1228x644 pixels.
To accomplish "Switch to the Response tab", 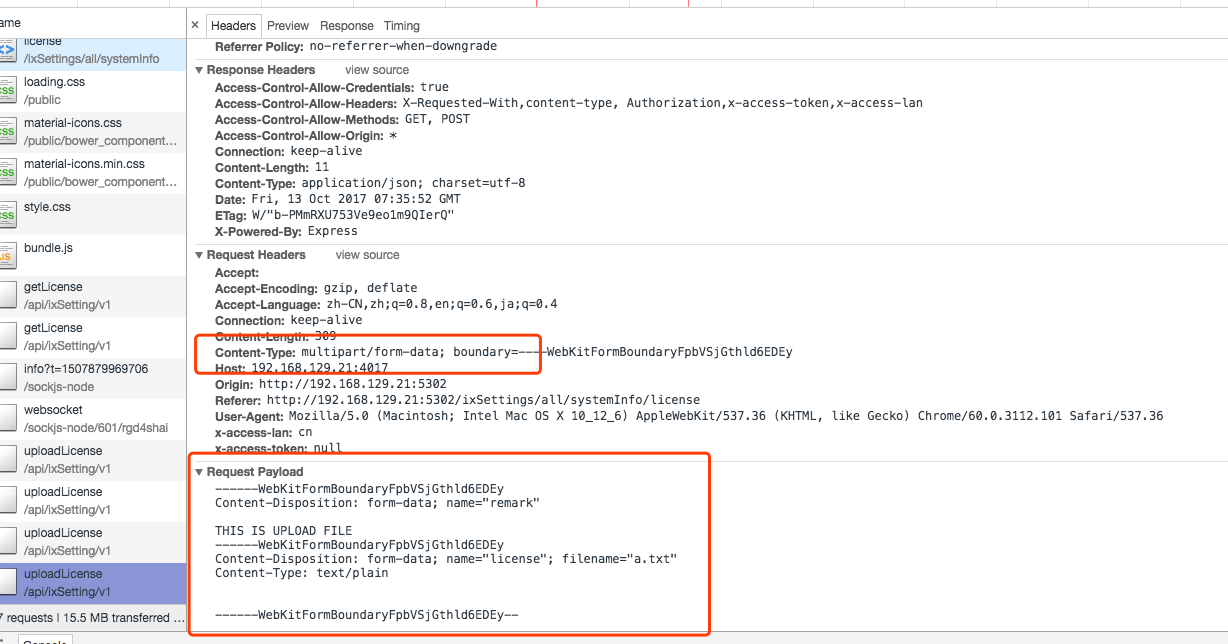I will pos(346,25).
